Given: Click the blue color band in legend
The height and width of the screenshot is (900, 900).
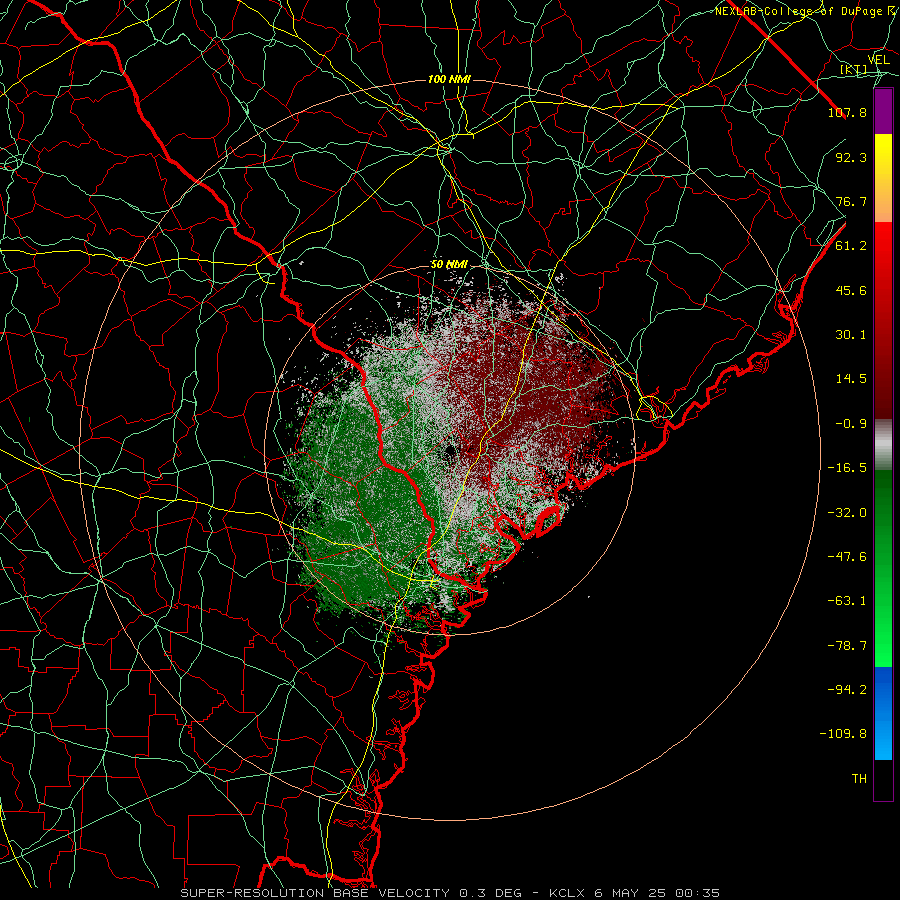Looking at the screenshot, I should click(883, 713).
